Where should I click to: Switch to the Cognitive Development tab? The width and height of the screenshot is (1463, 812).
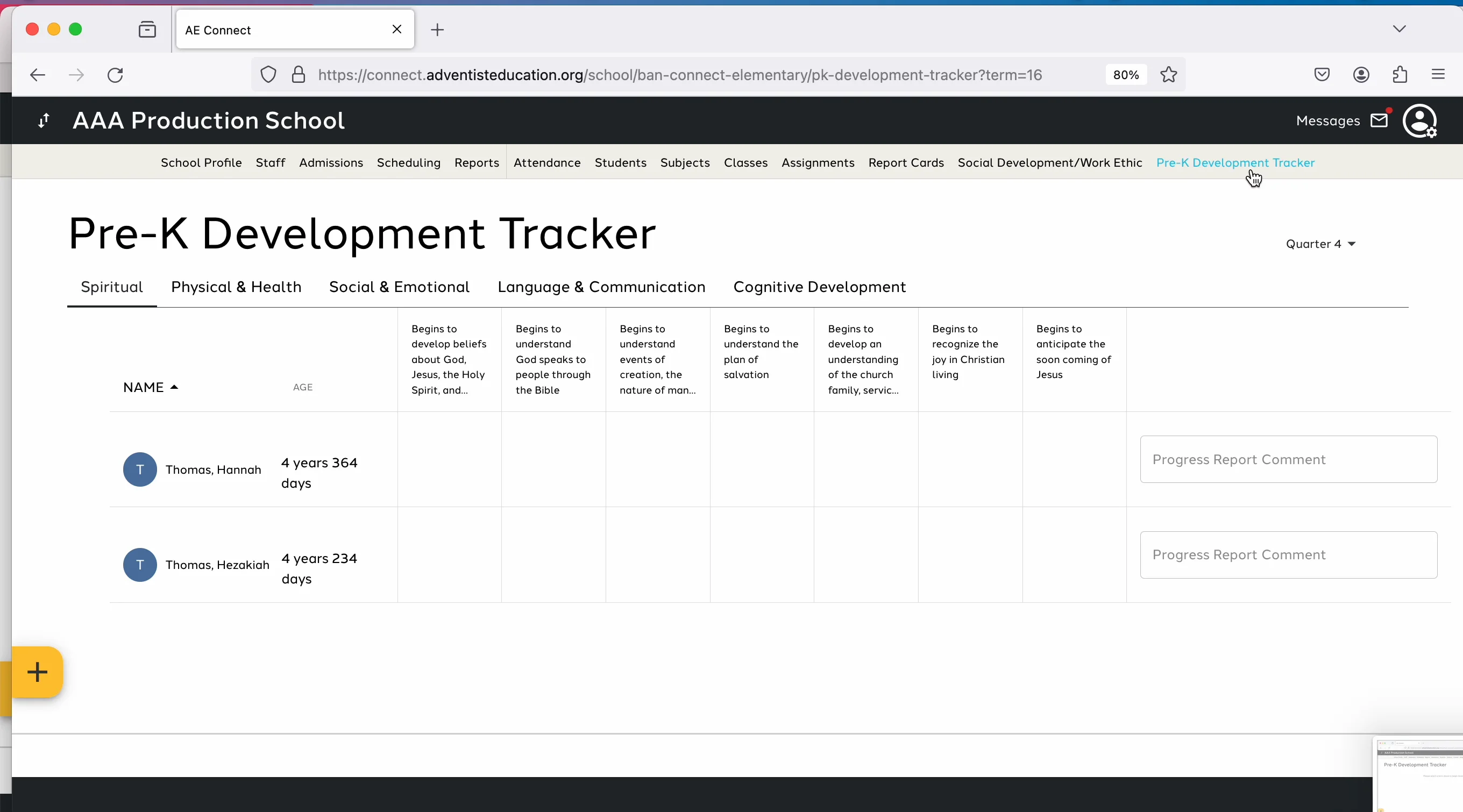coord(819,287)
